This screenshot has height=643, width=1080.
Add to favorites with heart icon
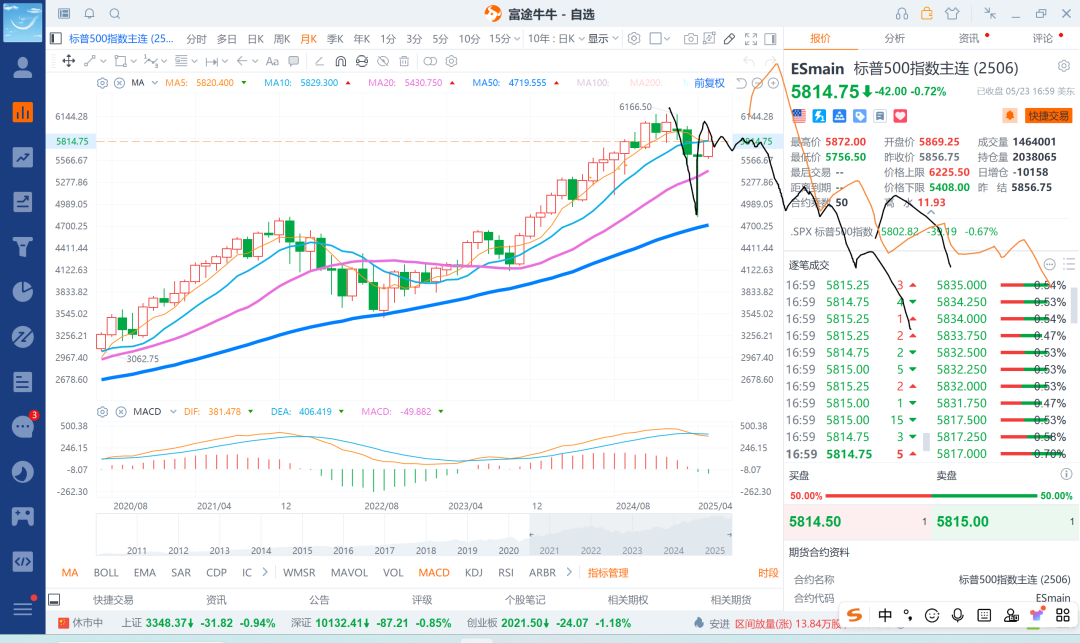coord(900,116)
